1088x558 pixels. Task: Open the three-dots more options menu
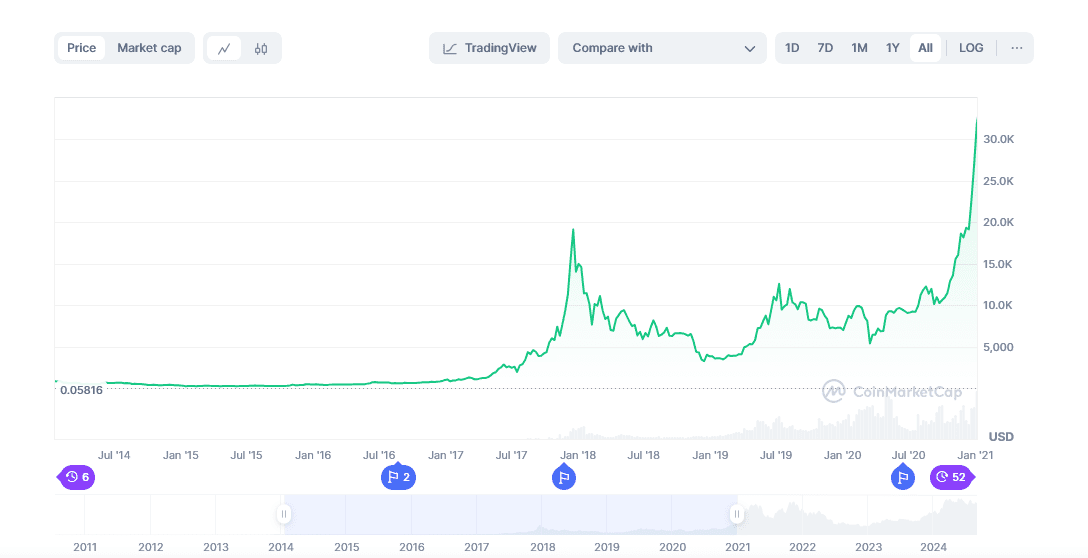[1016, 48]
